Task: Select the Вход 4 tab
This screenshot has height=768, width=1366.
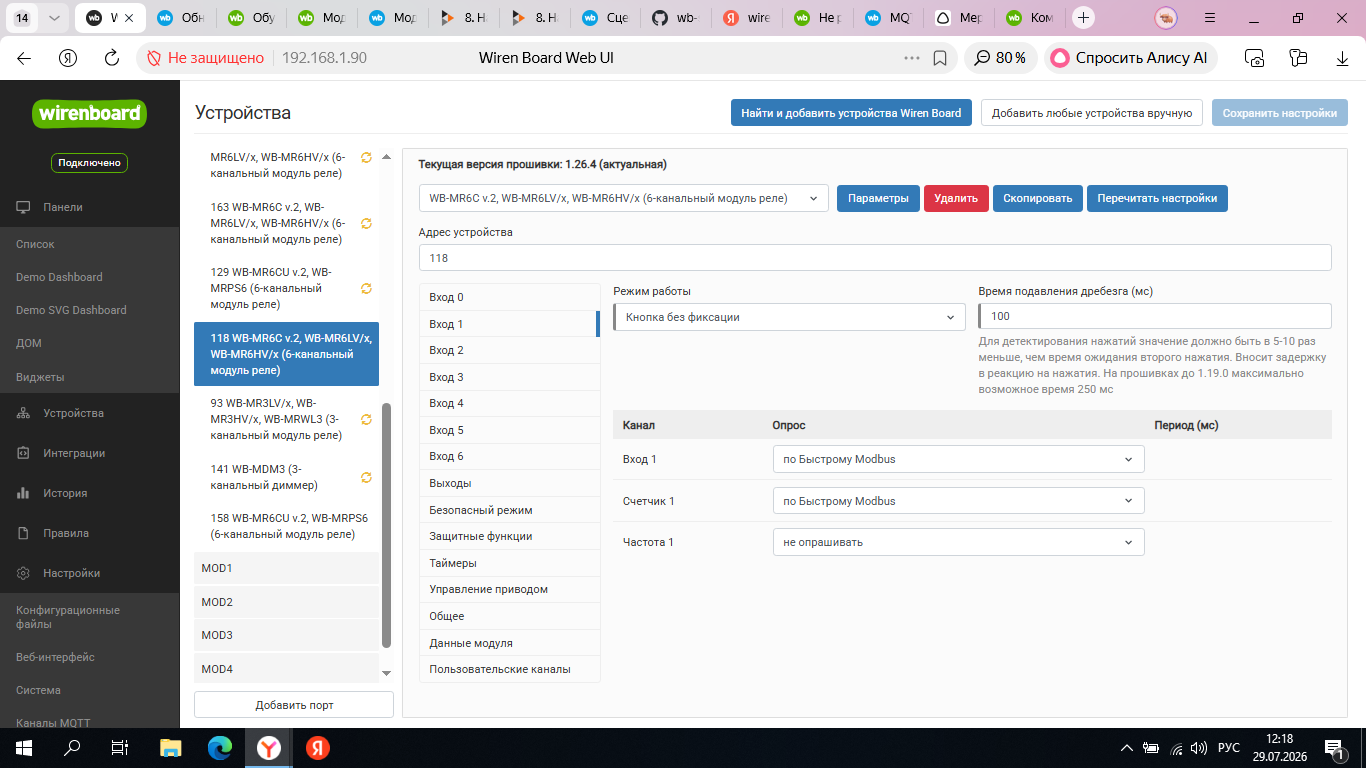Action: point(509,403)
